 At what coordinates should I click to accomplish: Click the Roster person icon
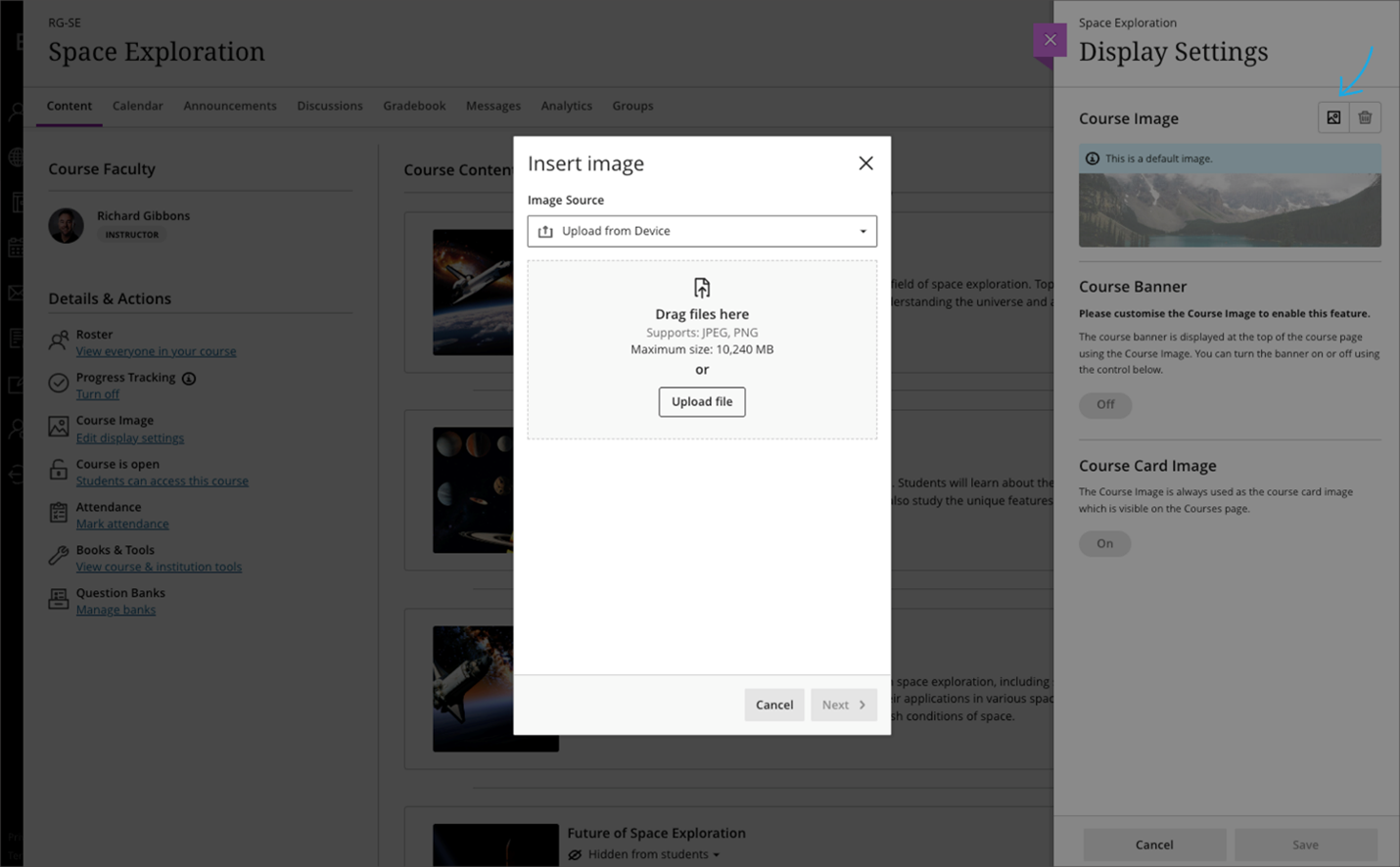(x=59, y=341)
